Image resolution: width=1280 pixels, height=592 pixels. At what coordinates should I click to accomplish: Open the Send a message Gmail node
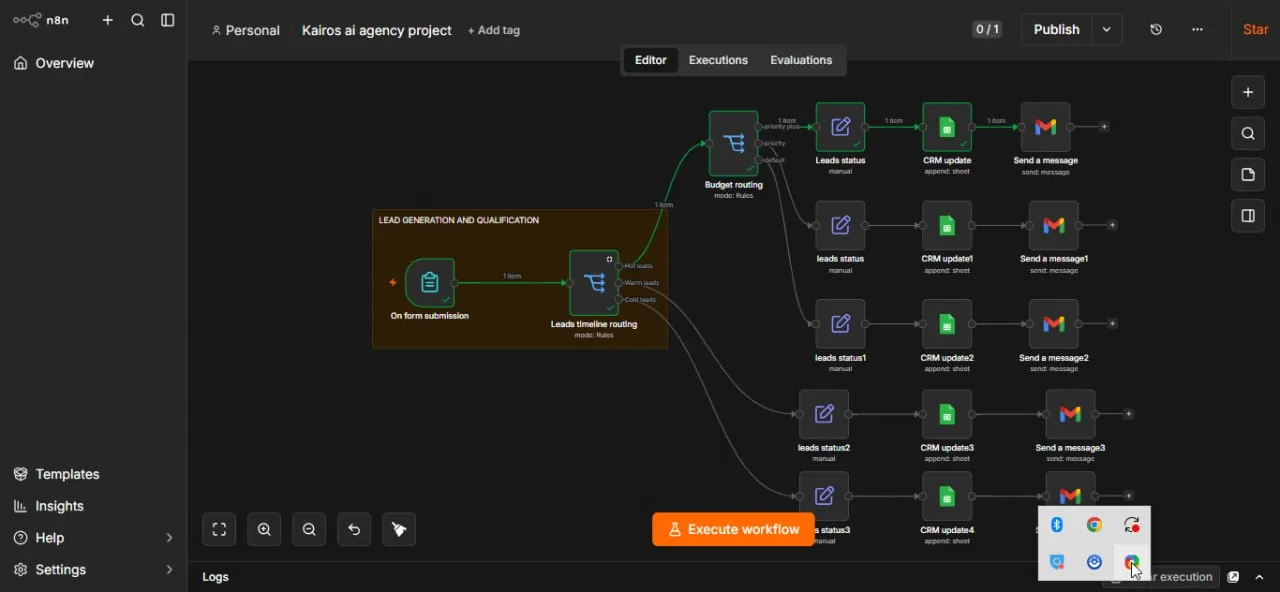1046,127
